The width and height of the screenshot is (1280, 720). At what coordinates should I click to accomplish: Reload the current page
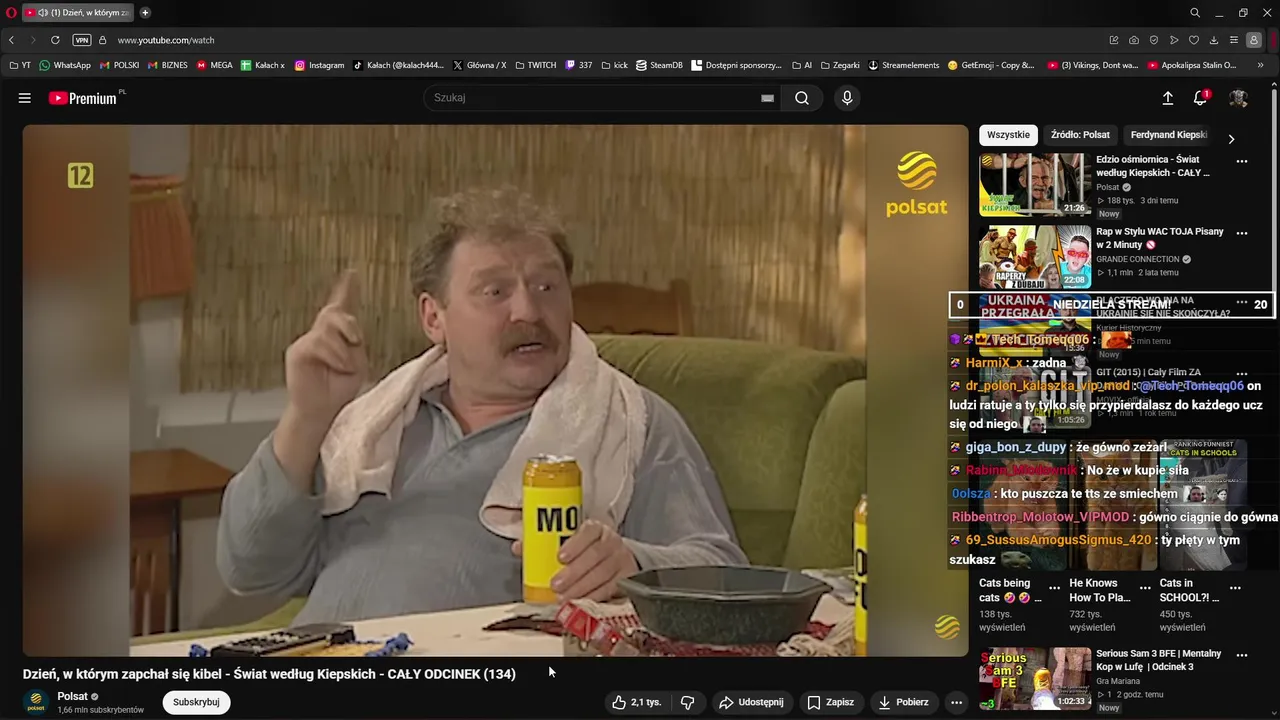pos(55,40)
